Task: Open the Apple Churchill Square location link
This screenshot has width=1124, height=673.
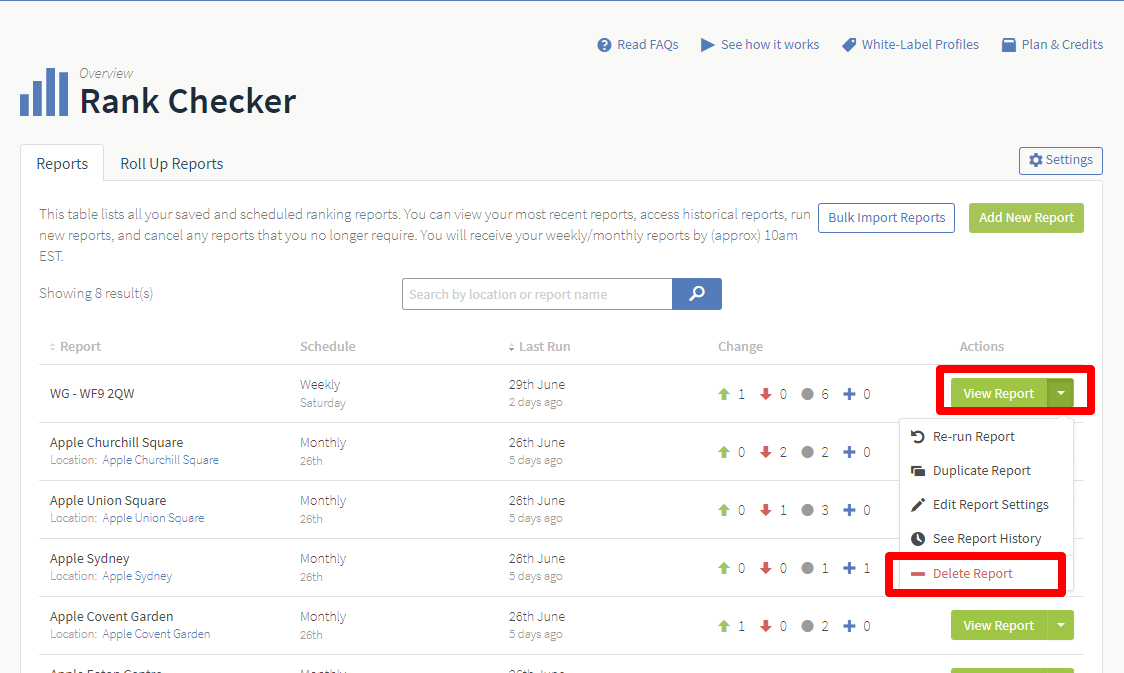Action: click(161, 460)
